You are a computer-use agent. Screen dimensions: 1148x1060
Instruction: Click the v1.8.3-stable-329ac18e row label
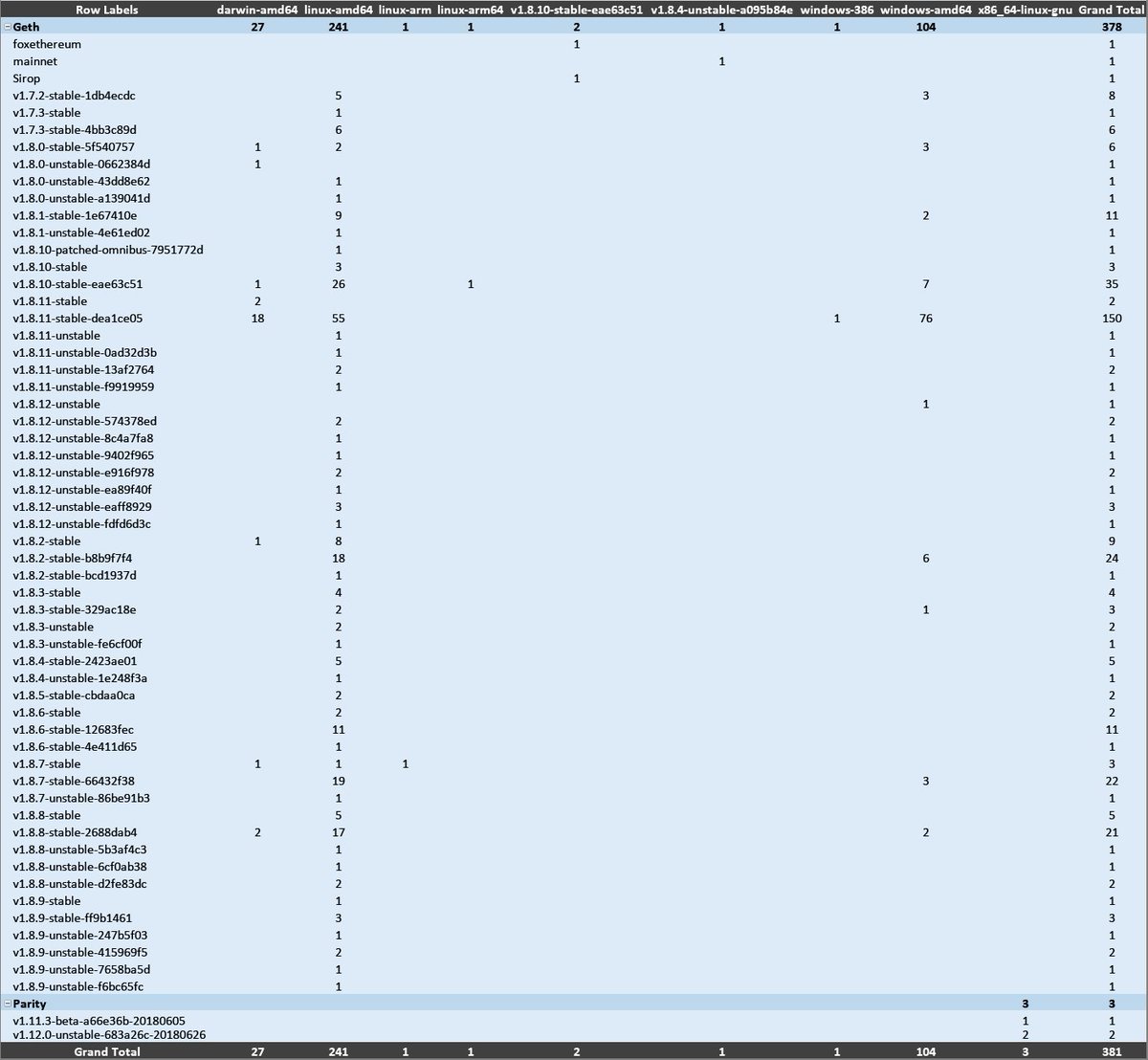coord(75,609)
